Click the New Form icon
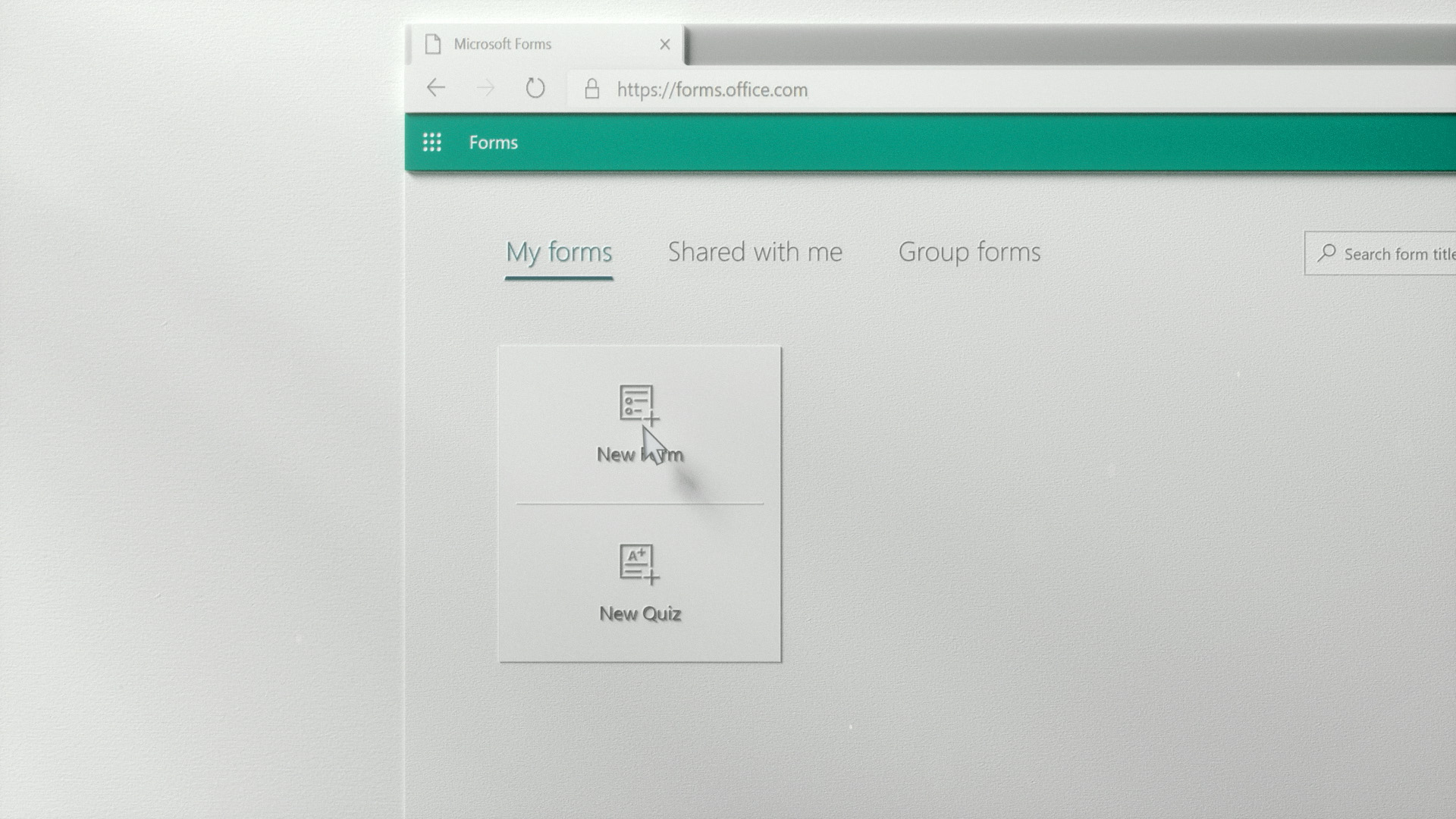1456x819 pixels. (x=639, y=406)
